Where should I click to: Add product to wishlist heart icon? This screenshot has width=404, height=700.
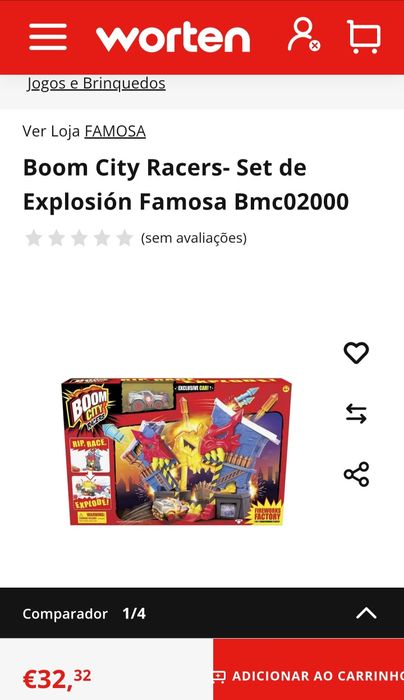356,353
